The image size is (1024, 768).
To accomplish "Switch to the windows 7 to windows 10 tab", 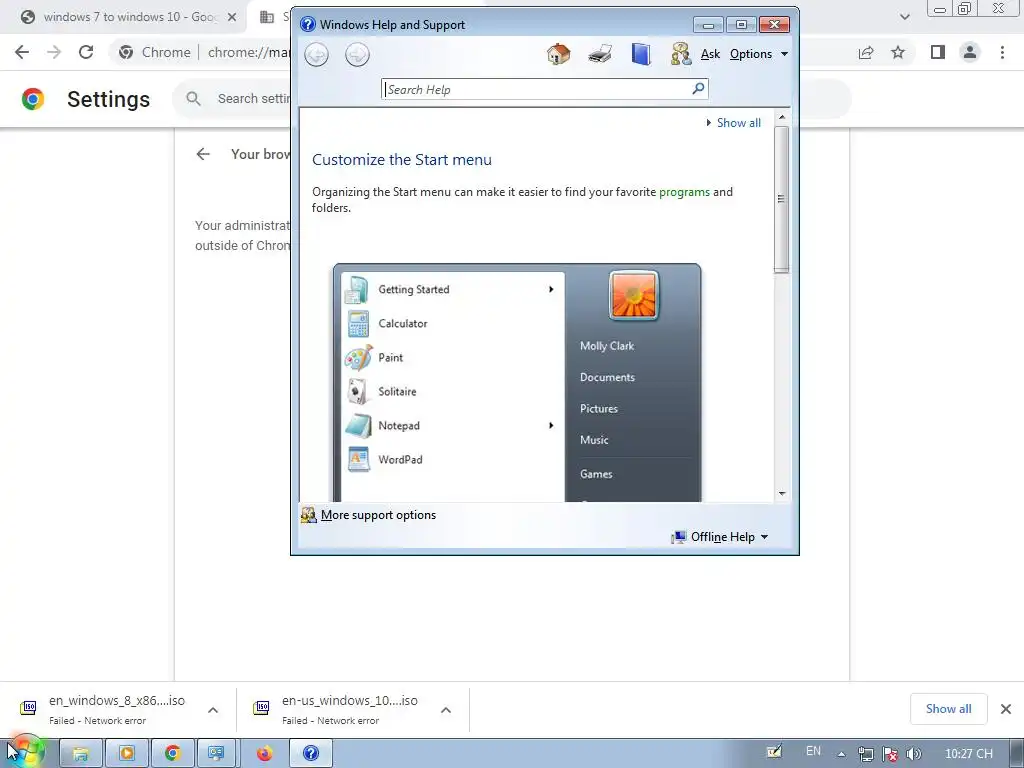I will pyautogui.click(x=129, y=17).
